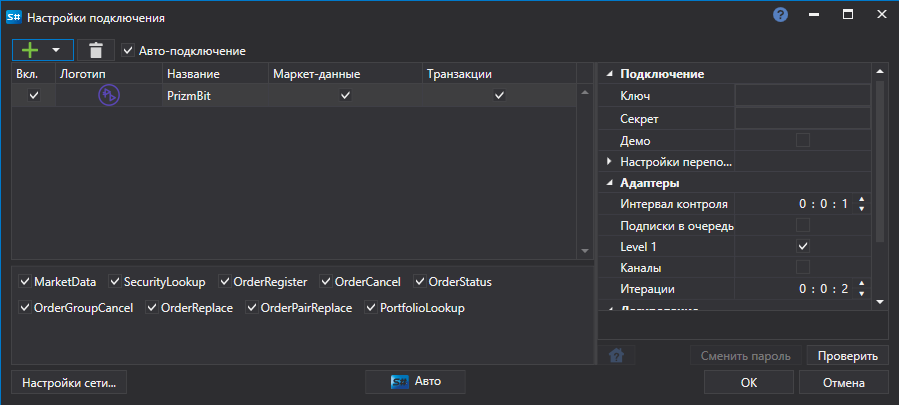Click the property grid scrollbar down arrow
Image resolution: width=899 pixels, height=405 pixels.
click(880, 301)
